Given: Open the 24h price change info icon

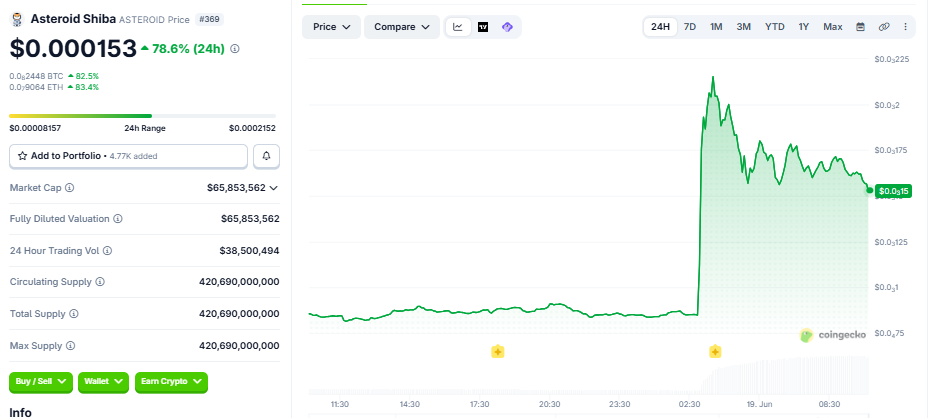Looking at the screenshot, I should tap(235, 49).
